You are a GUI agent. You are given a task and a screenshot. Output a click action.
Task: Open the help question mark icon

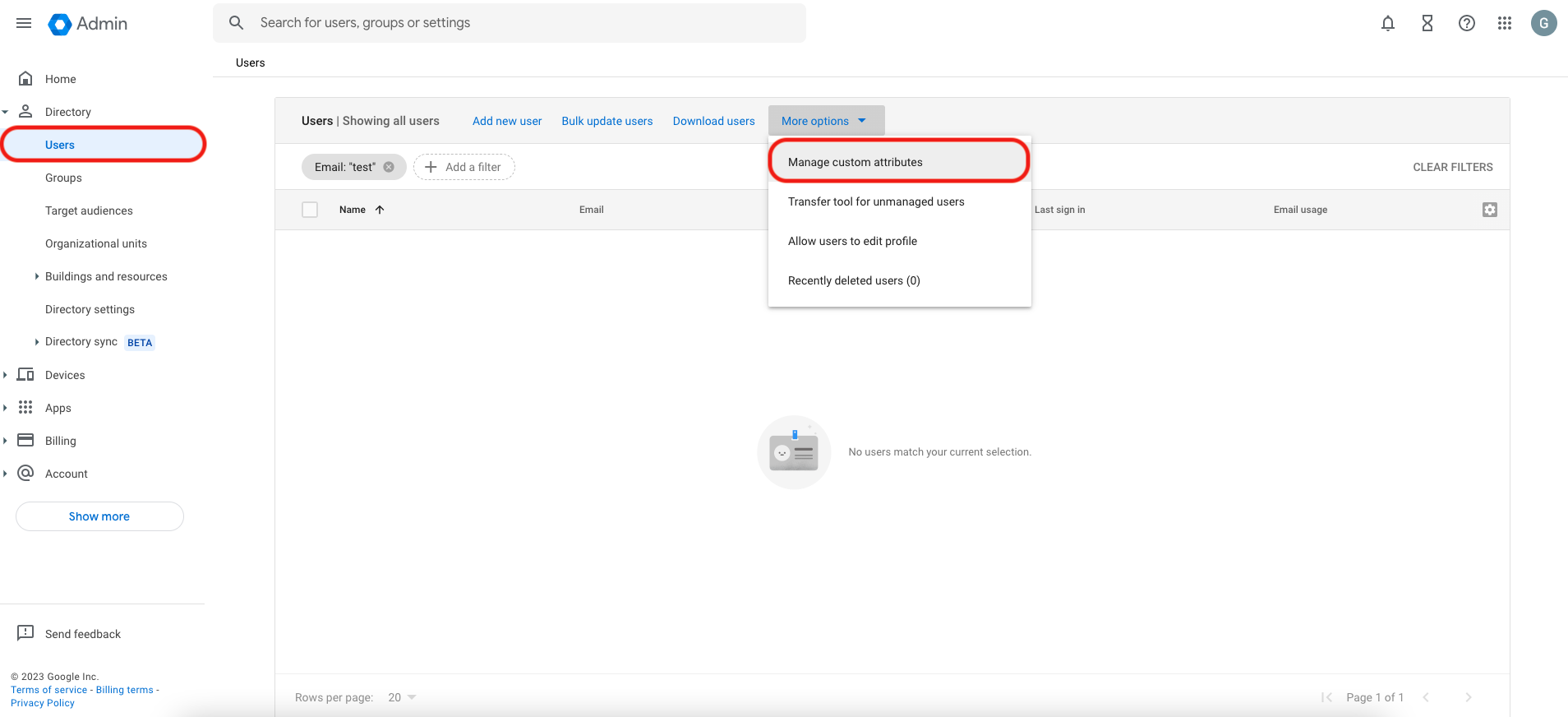click(x=1466, y=23)
